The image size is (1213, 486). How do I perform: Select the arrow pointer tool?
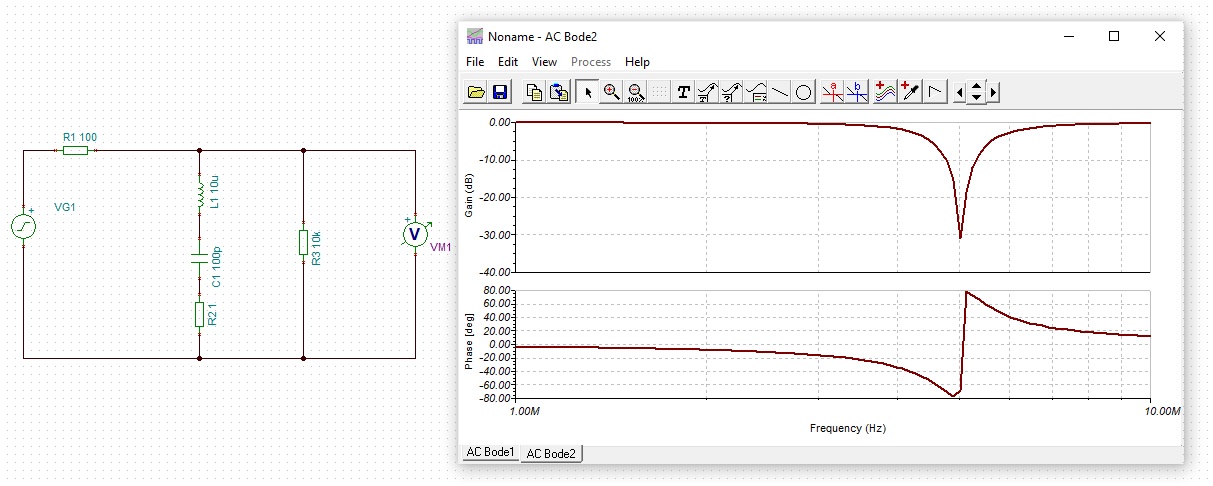[588, 93]
